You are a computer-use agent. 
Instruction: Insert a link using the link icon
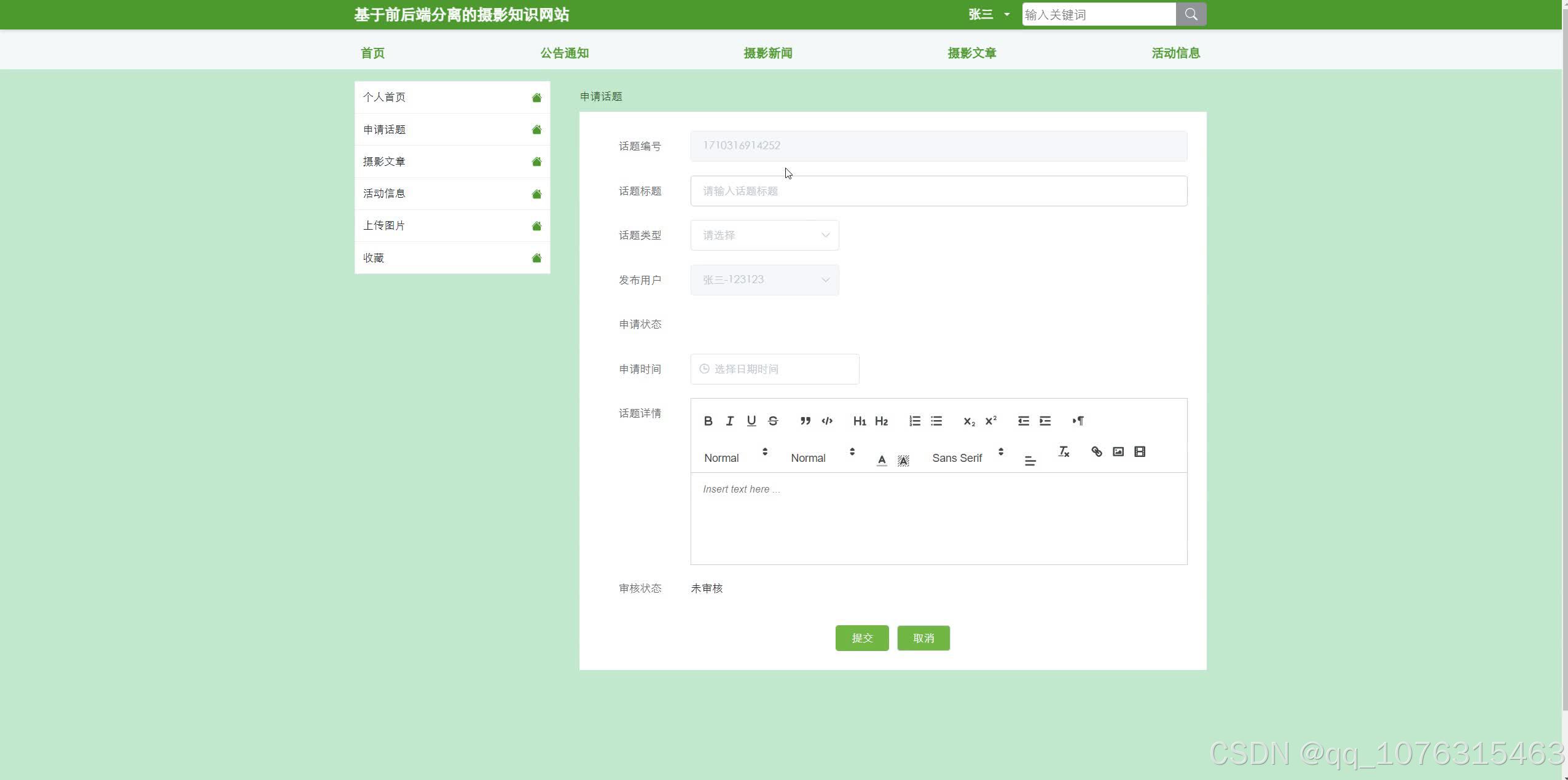tap(1096, 452)
